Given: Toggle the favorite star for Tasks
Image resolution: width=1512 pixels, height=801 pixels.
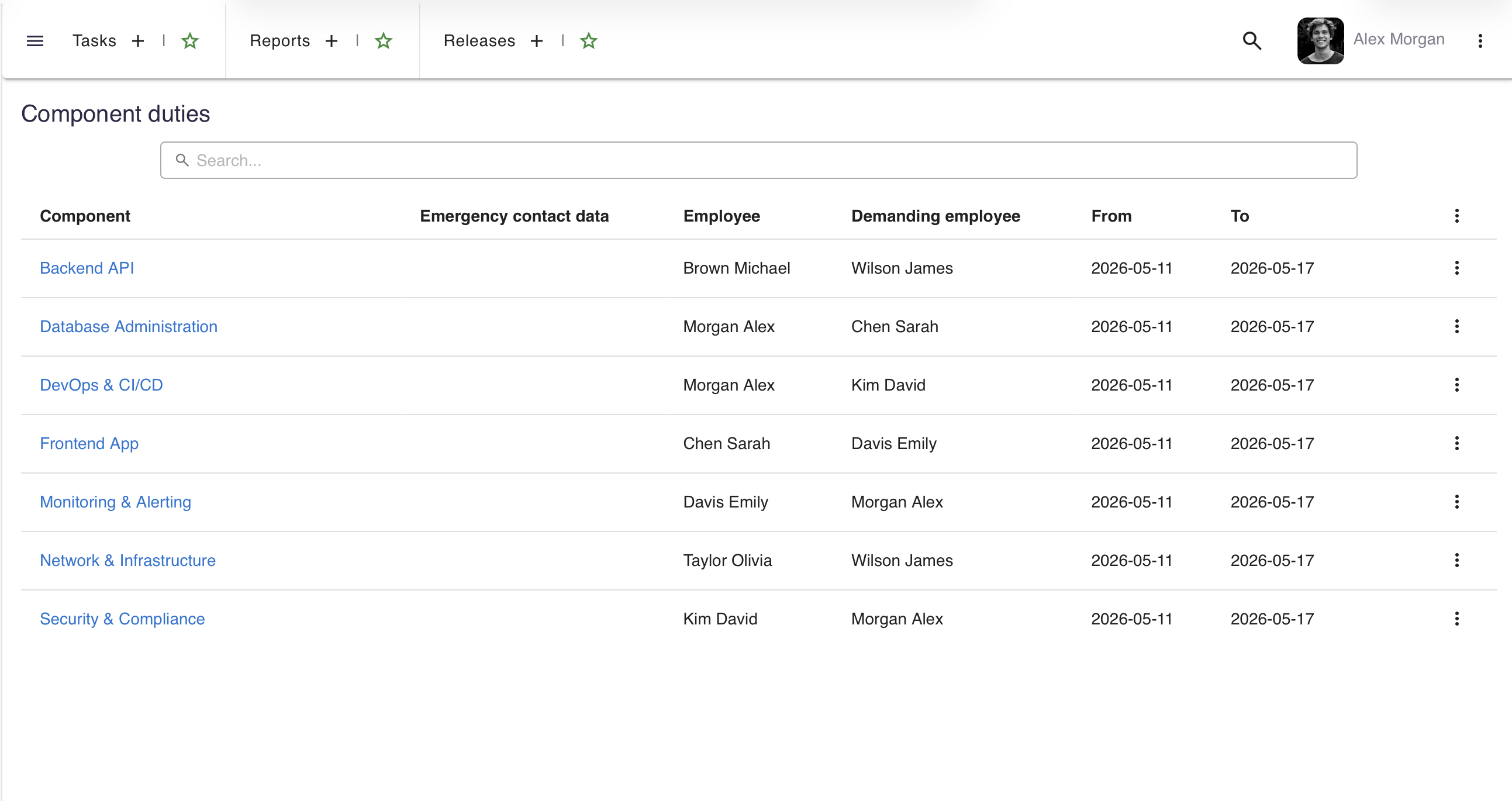Looking at the screenshot, I should pos(189,40).
